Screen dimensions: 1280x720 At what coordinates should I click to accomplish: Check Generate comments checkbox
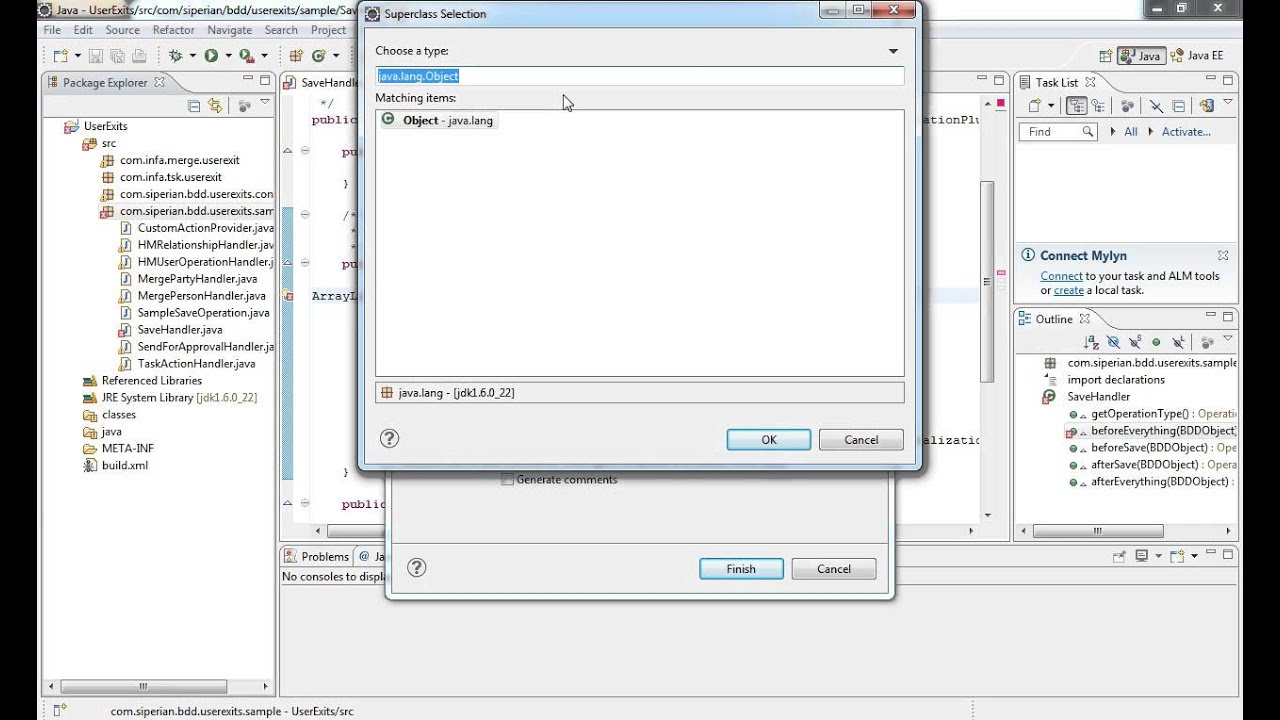tap(507, 479)
